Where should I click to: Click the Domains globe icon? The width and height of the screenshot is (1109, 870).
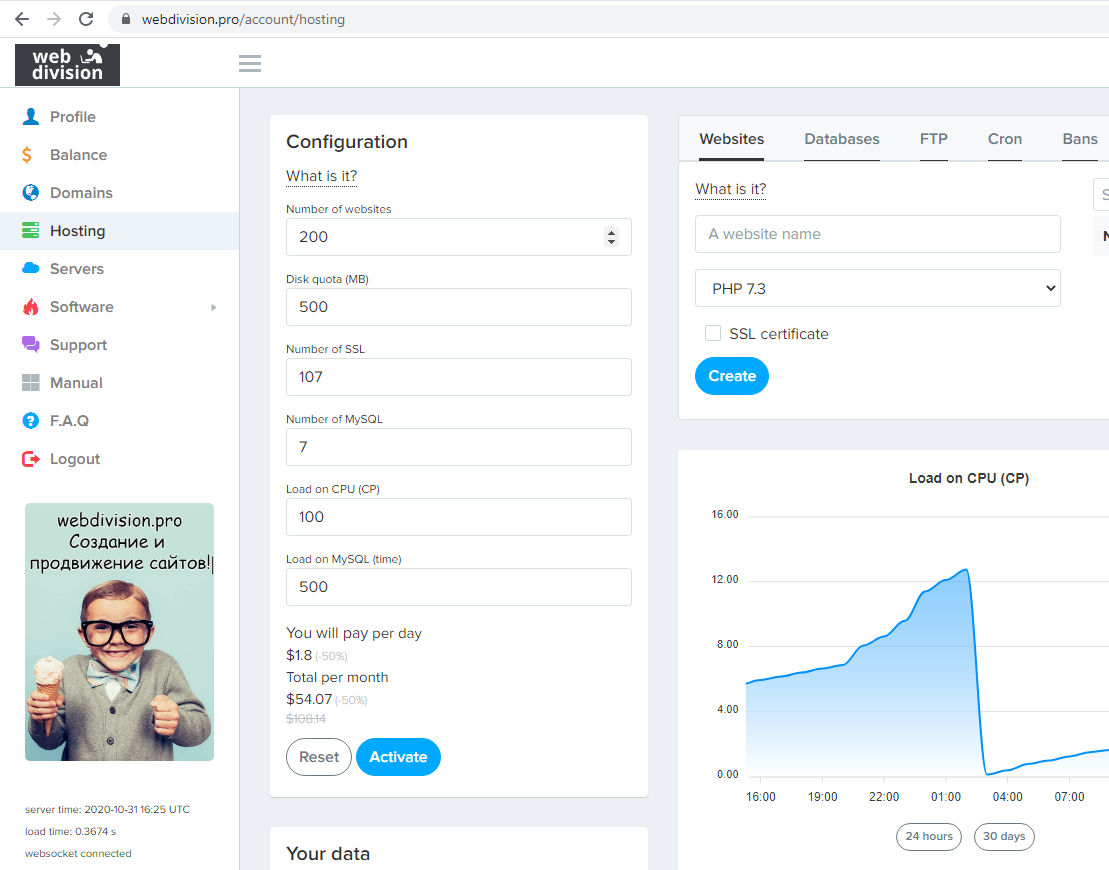[31, 193]
